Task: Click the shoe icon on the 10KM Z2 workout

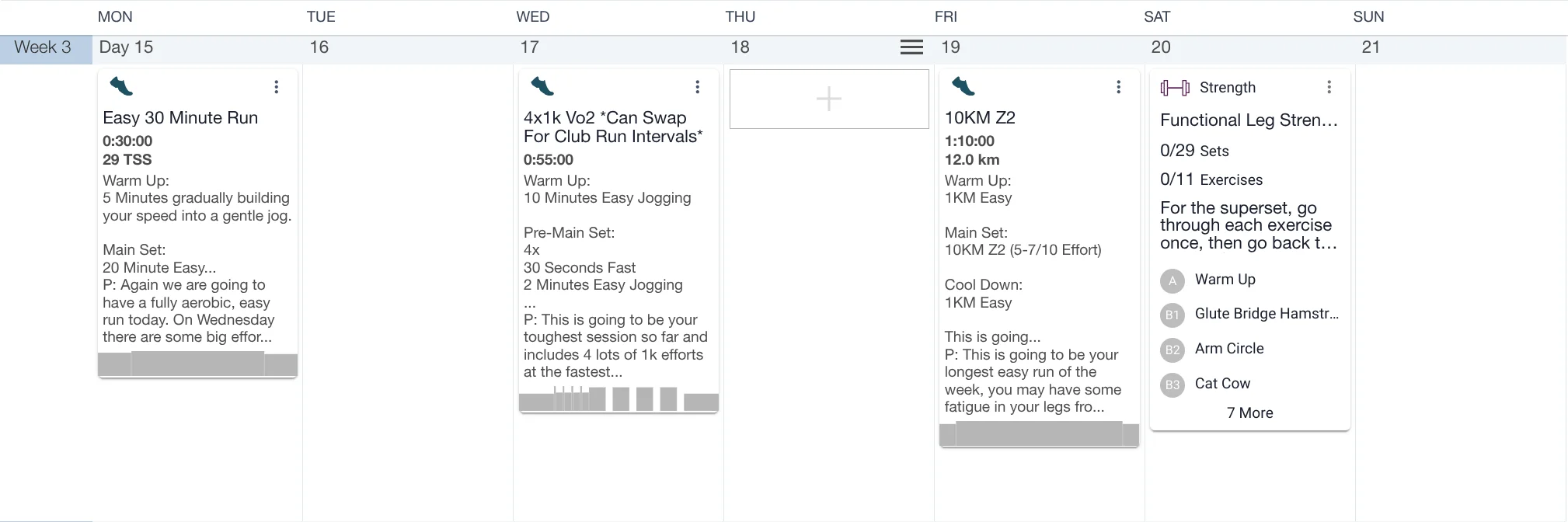Action: 963,86
